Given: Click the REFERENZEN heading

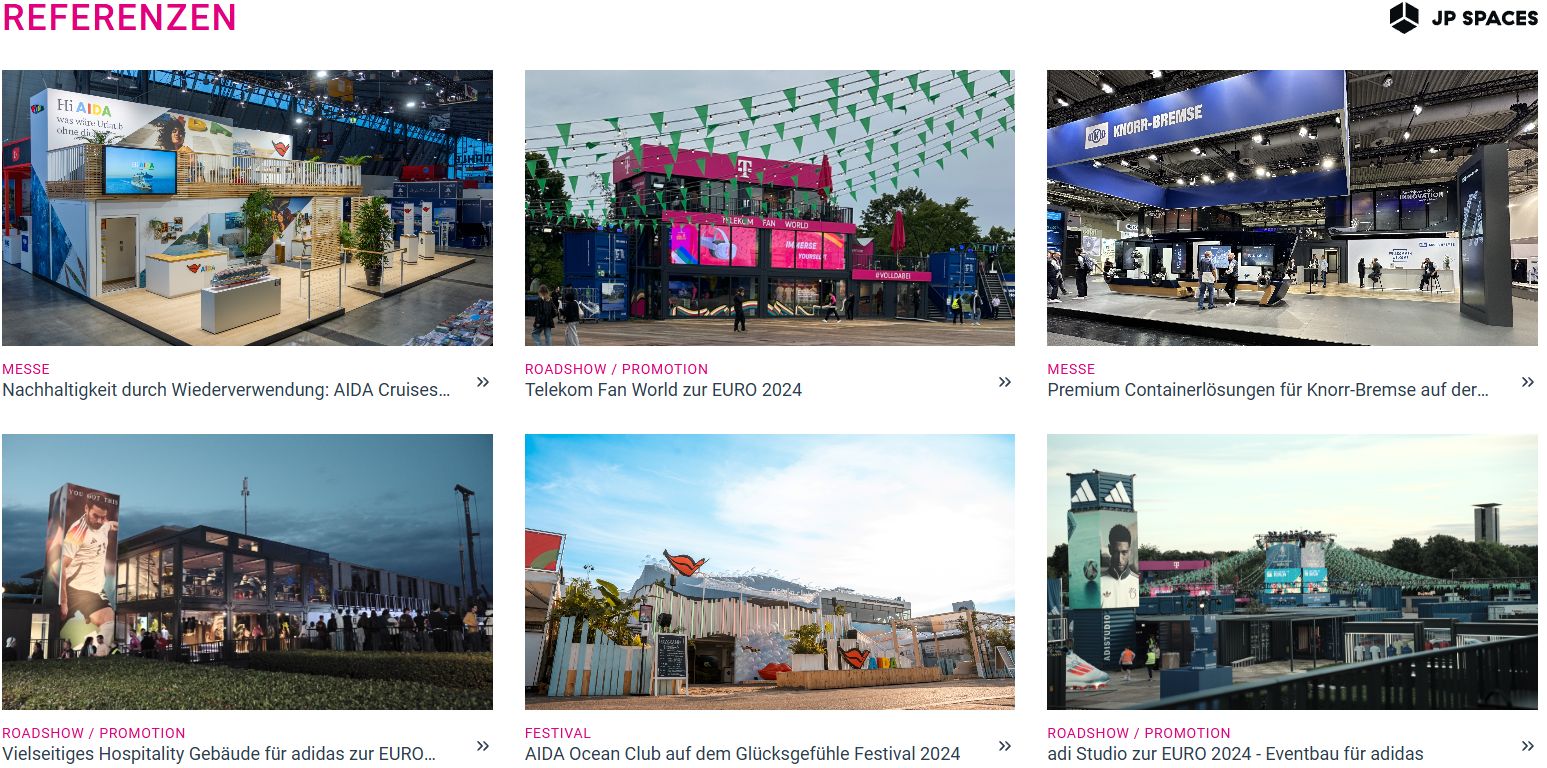Looking at the screenshot, I should pyautogui.click(x=119, y=17).
